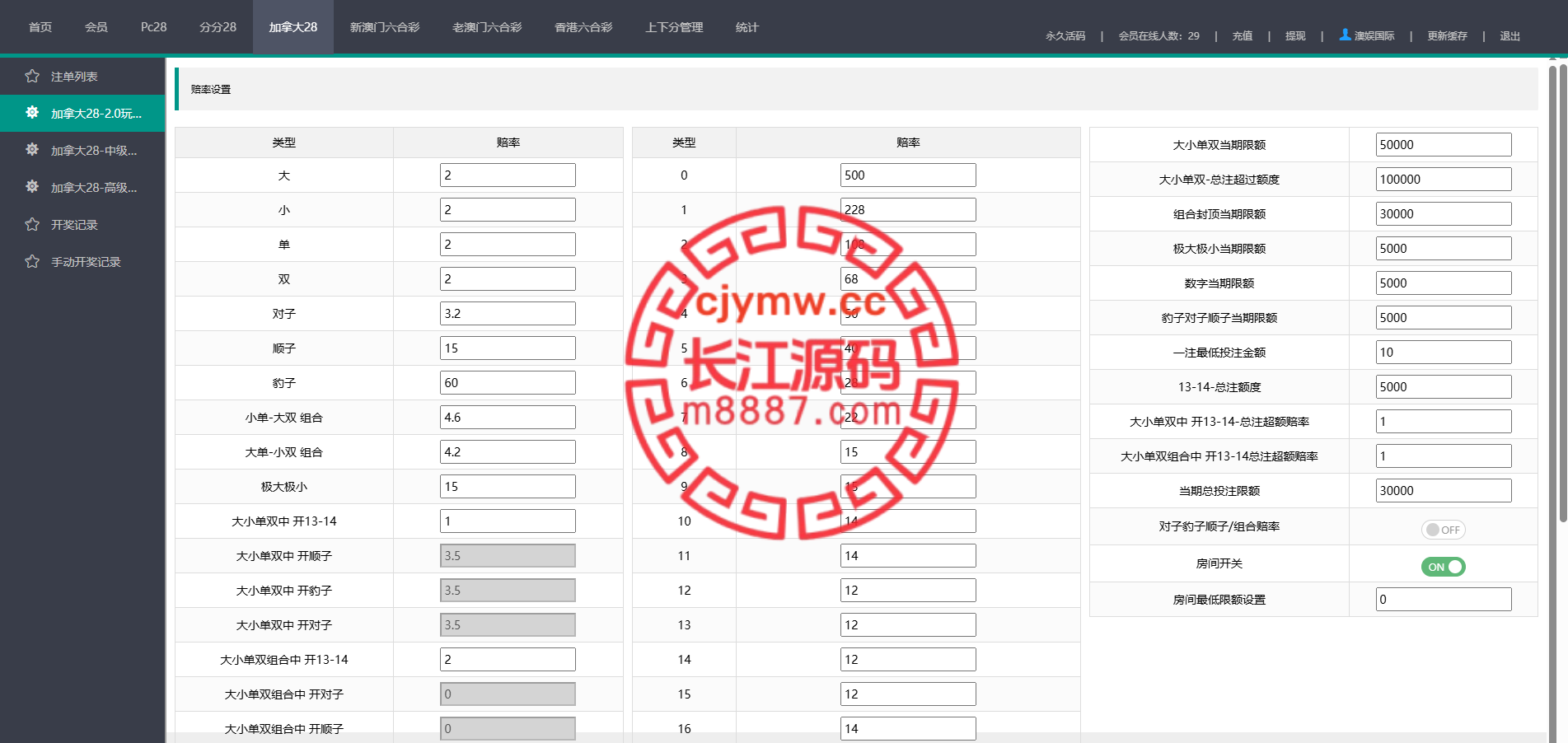The image size is (1568, 743).
Task: Click the disabled 大小单双中 开顺子 field
Action: tap(508, 555)
